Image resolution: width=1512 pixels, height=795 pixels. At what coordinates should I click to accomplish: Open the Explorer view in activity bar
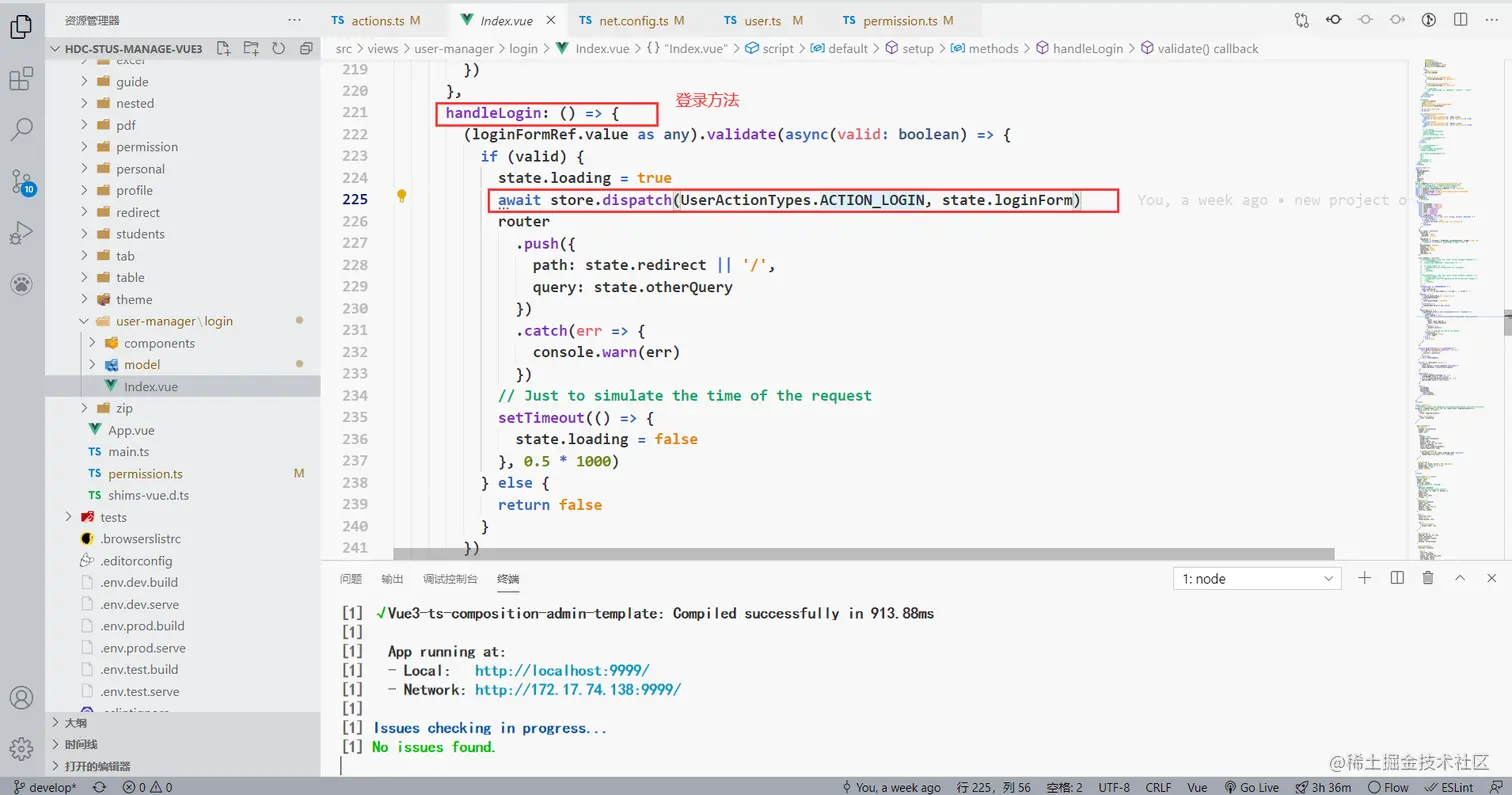point(21,26)
